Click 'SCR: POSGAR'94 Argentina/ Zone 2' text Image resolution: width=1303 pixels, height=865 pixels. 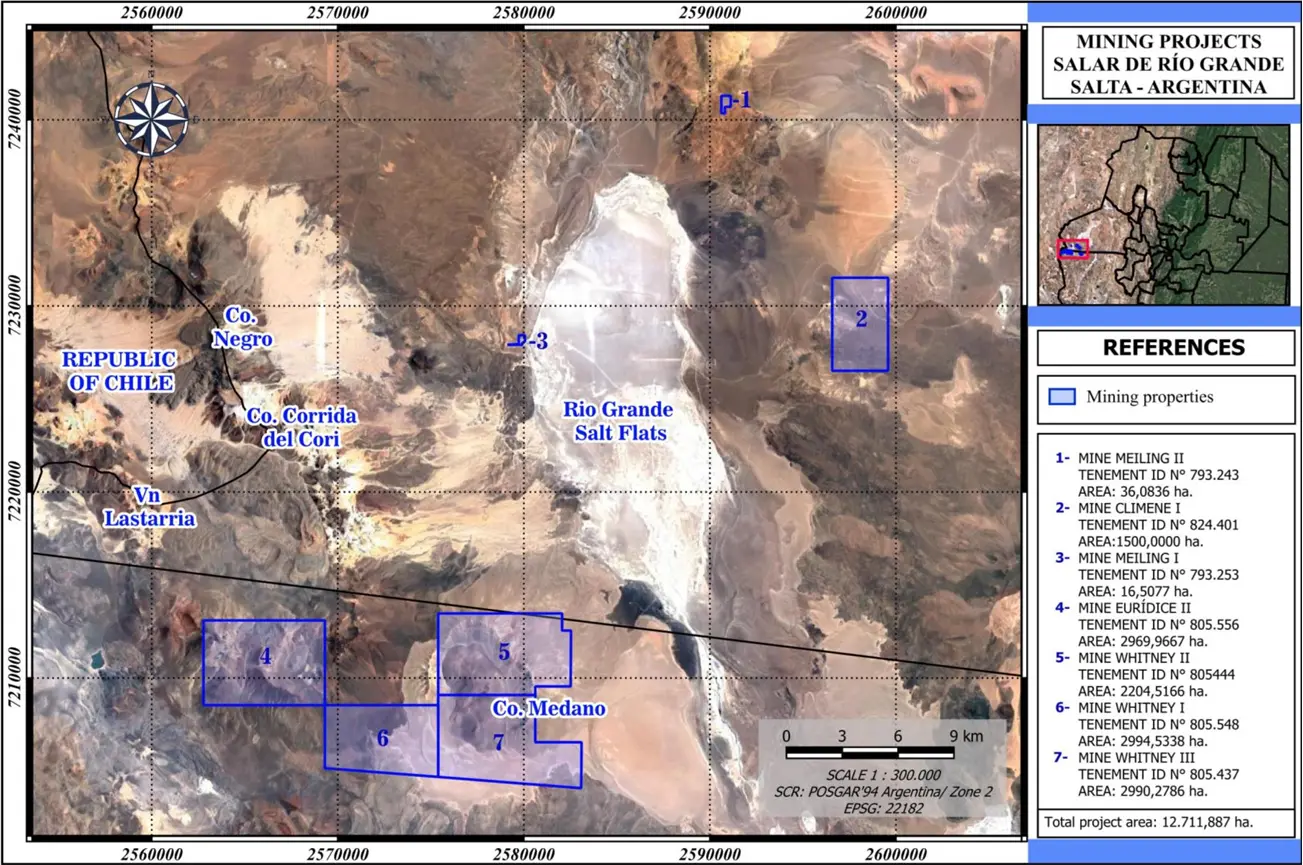click(883, 791)
